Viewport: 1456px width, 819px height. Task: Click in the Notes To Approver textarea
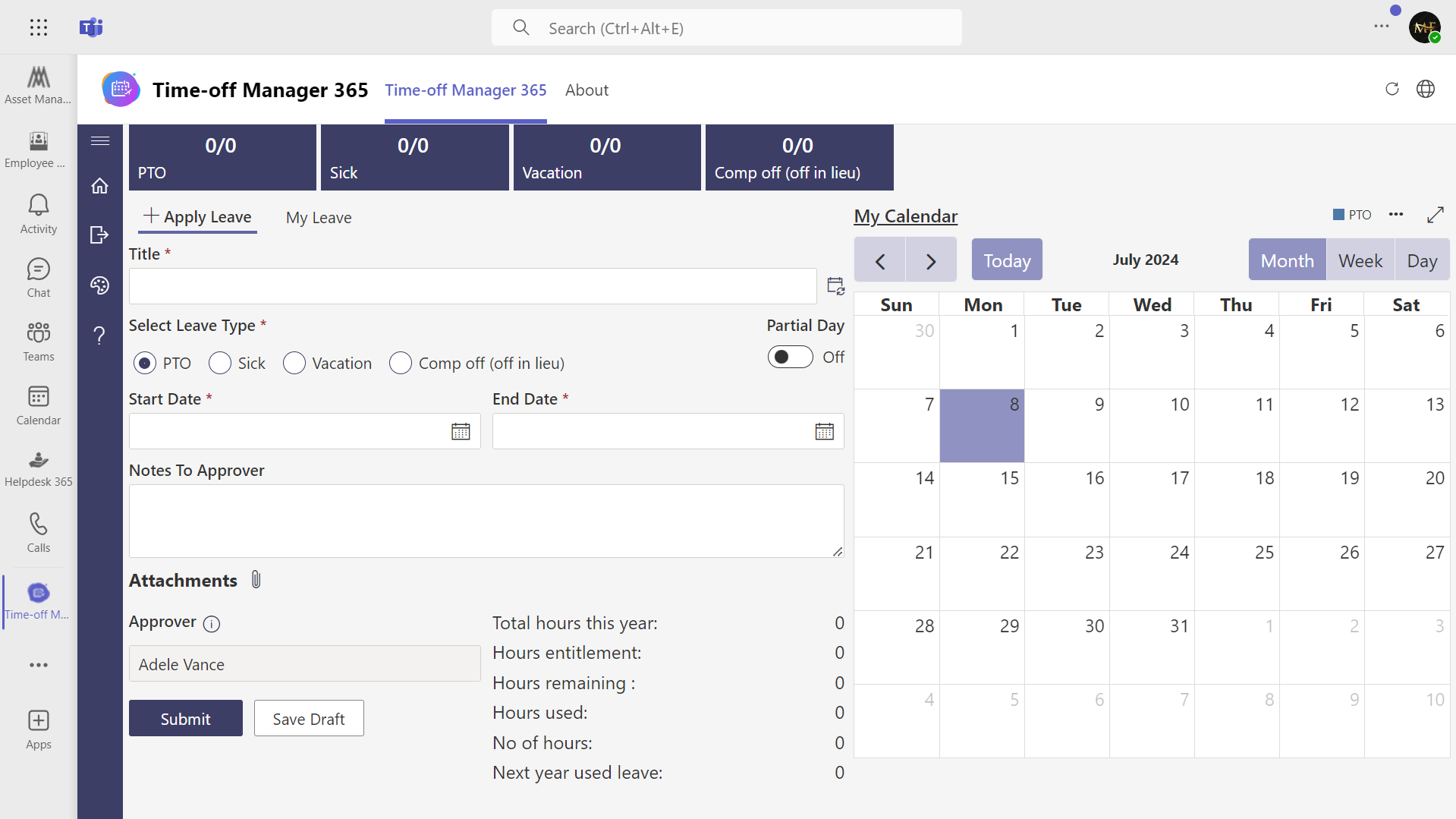486,521
